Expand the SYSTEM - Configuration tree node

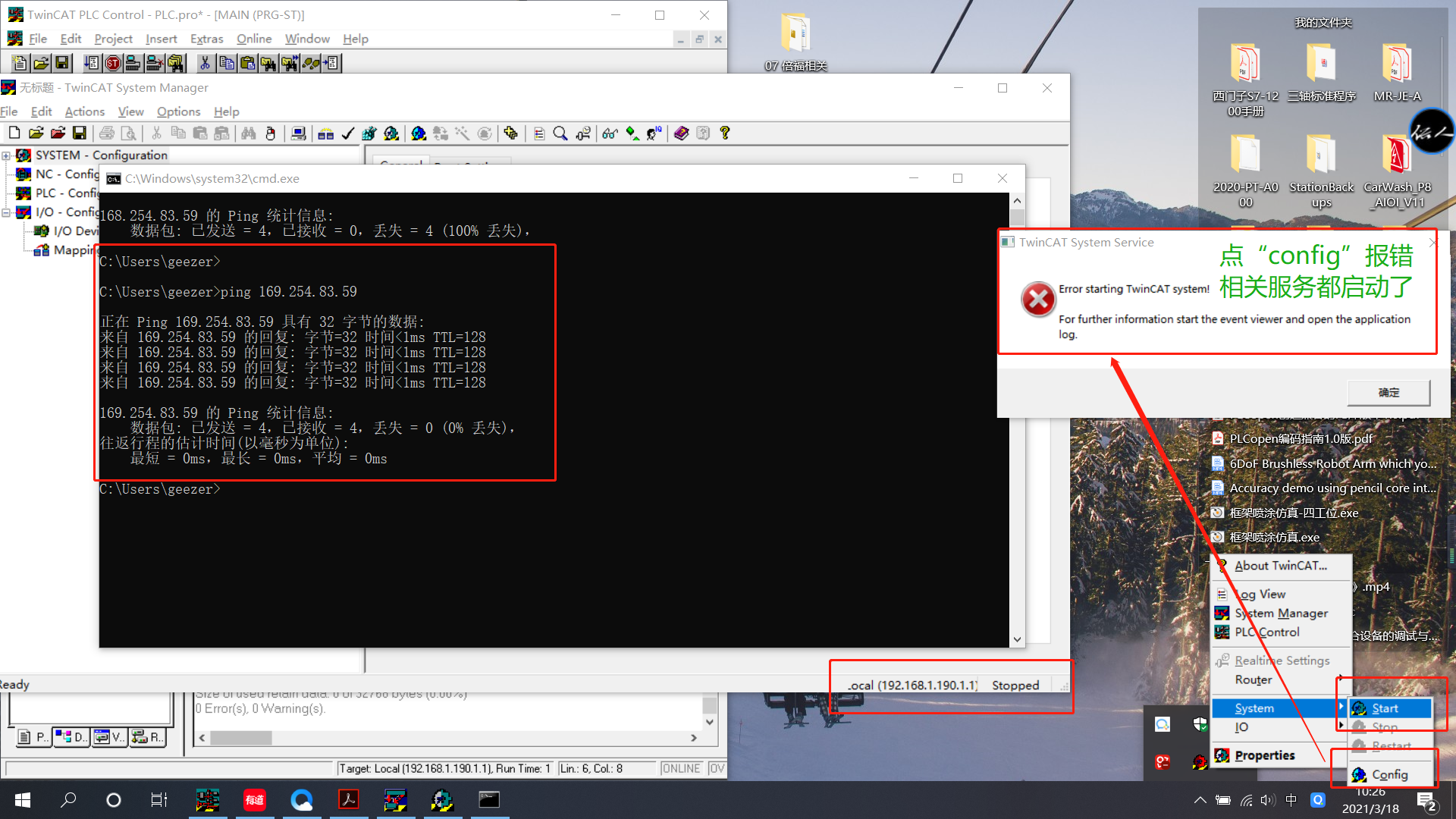[6, 155]
